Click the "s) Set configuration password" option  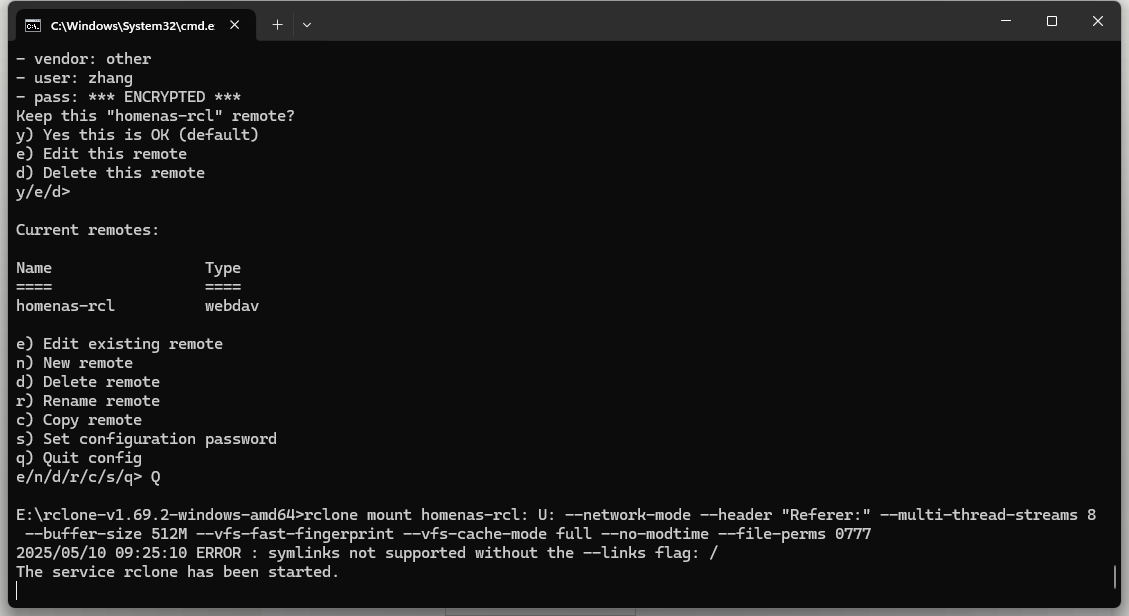point(146,439)
